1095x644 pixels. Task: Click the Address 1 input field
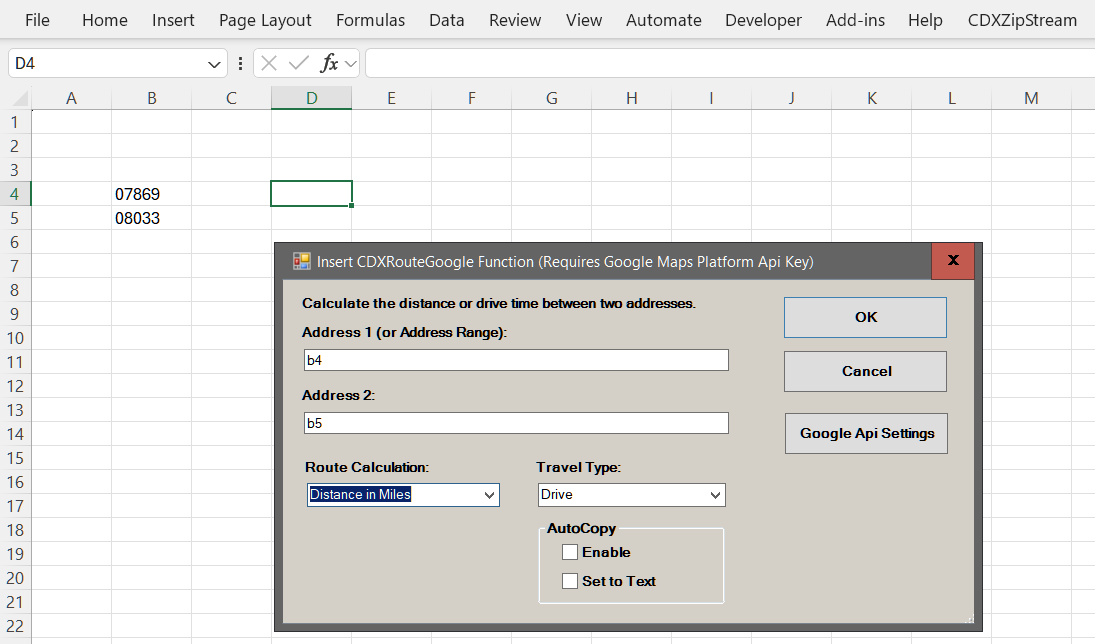(x=516, y=360)
